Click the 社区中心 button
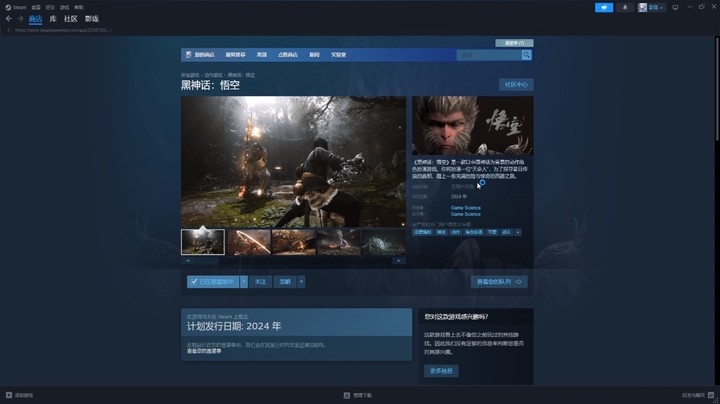The width and height of the screenshot is (720, 404). pyautogui.click(x=516, y=84)
